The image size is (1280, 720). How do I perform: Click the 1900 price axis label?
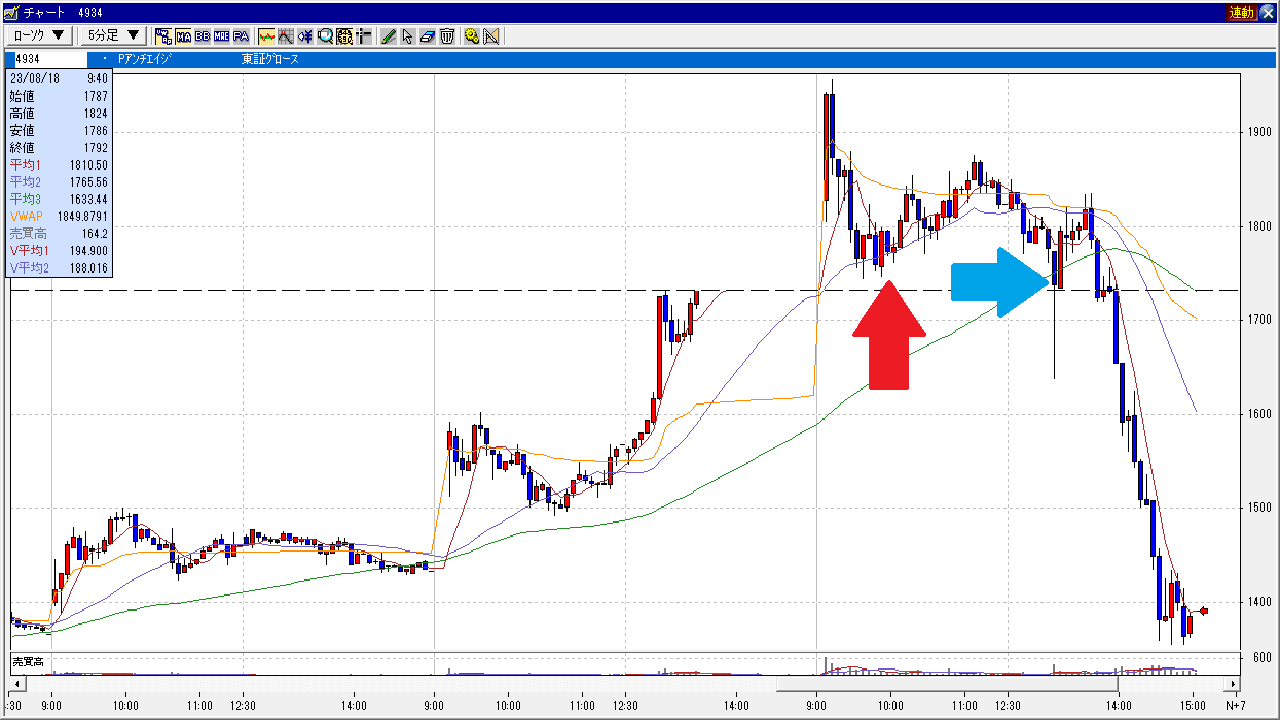tap(1259, 132)
